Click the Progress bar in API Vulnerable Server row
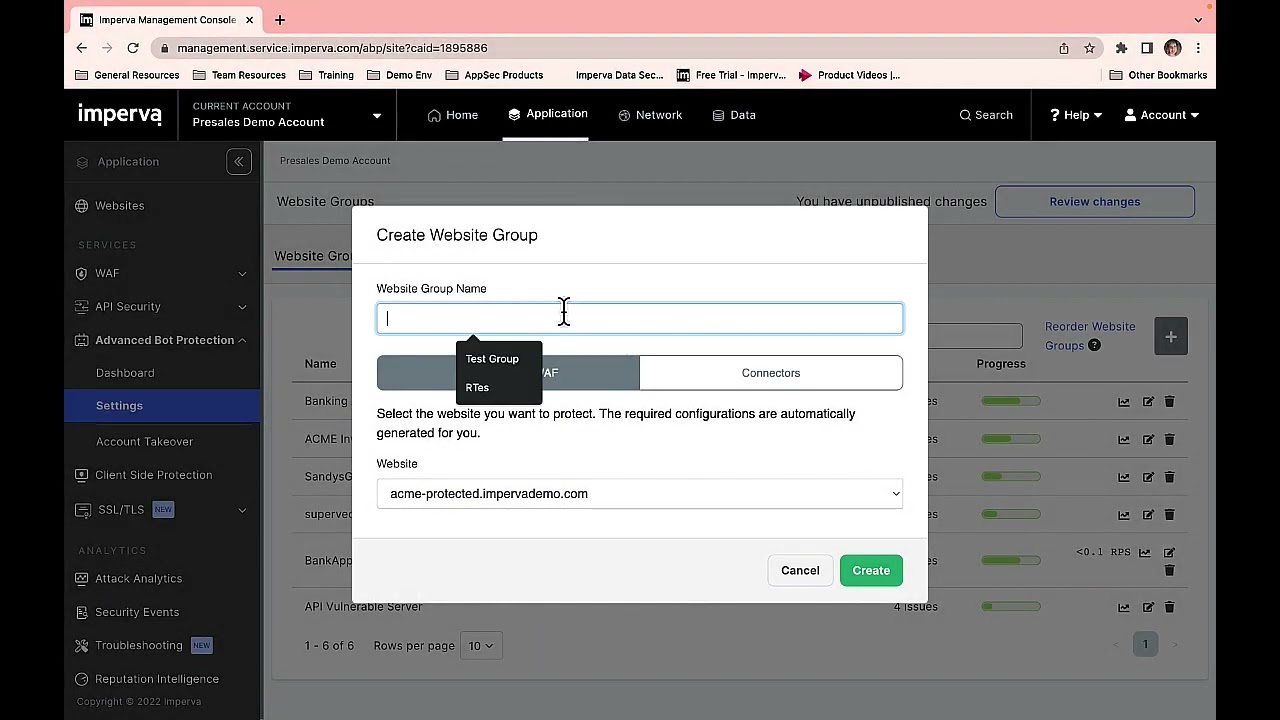Image resolution: width=1280 pixels, height=720 pixels. click(x=1011, y=607)
